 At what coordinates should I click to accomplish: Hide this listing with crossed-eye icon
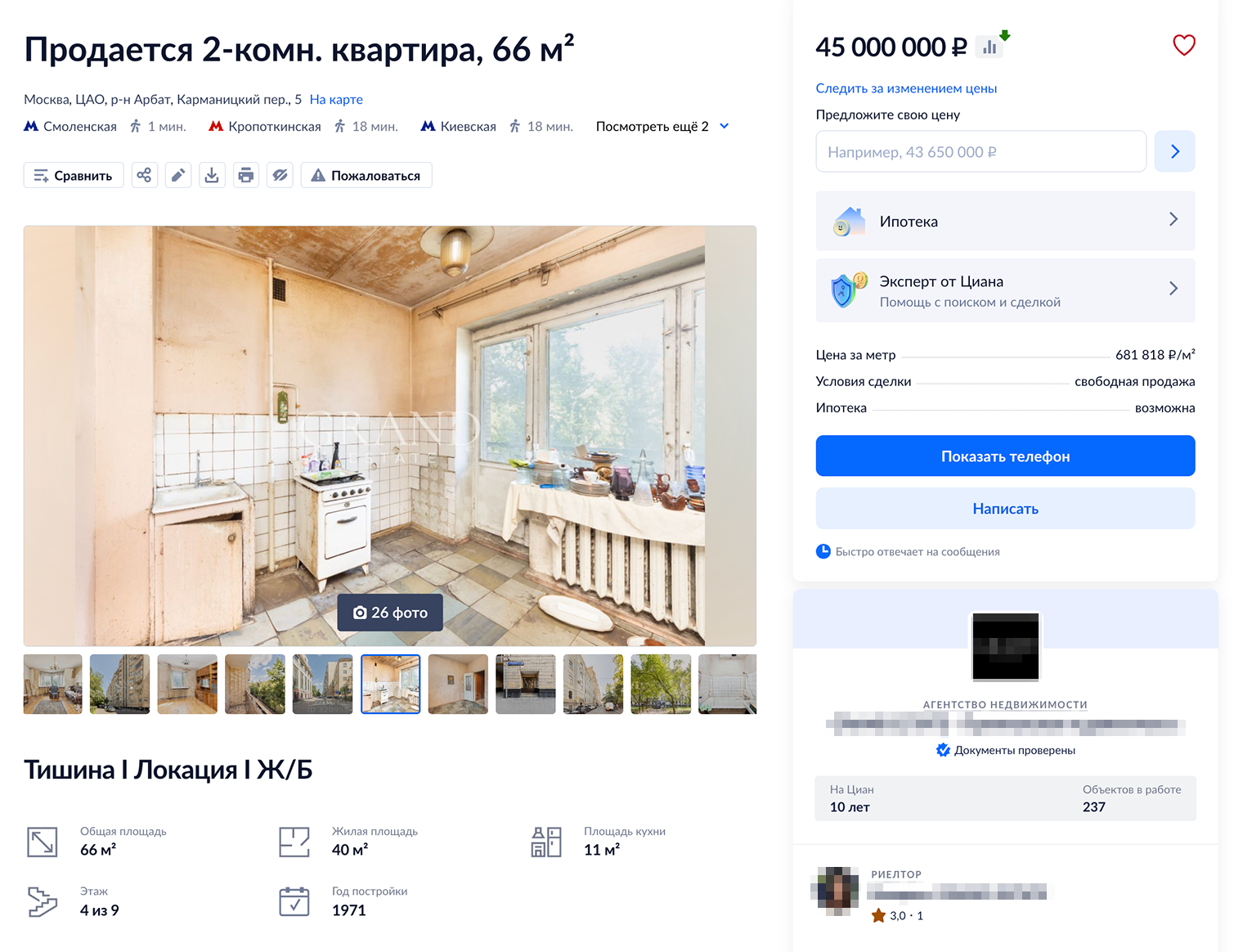click(280, 175)
